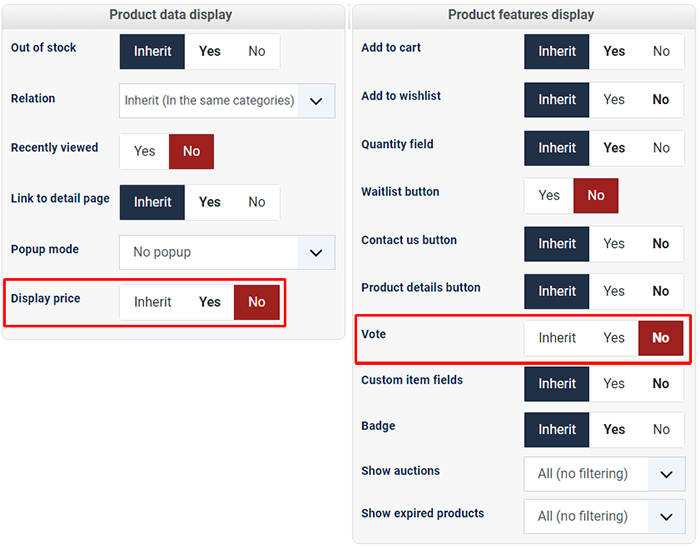The image size is (700, 549).
Task: Open the Relation dropdown chevron
Action: click(317, 101)
